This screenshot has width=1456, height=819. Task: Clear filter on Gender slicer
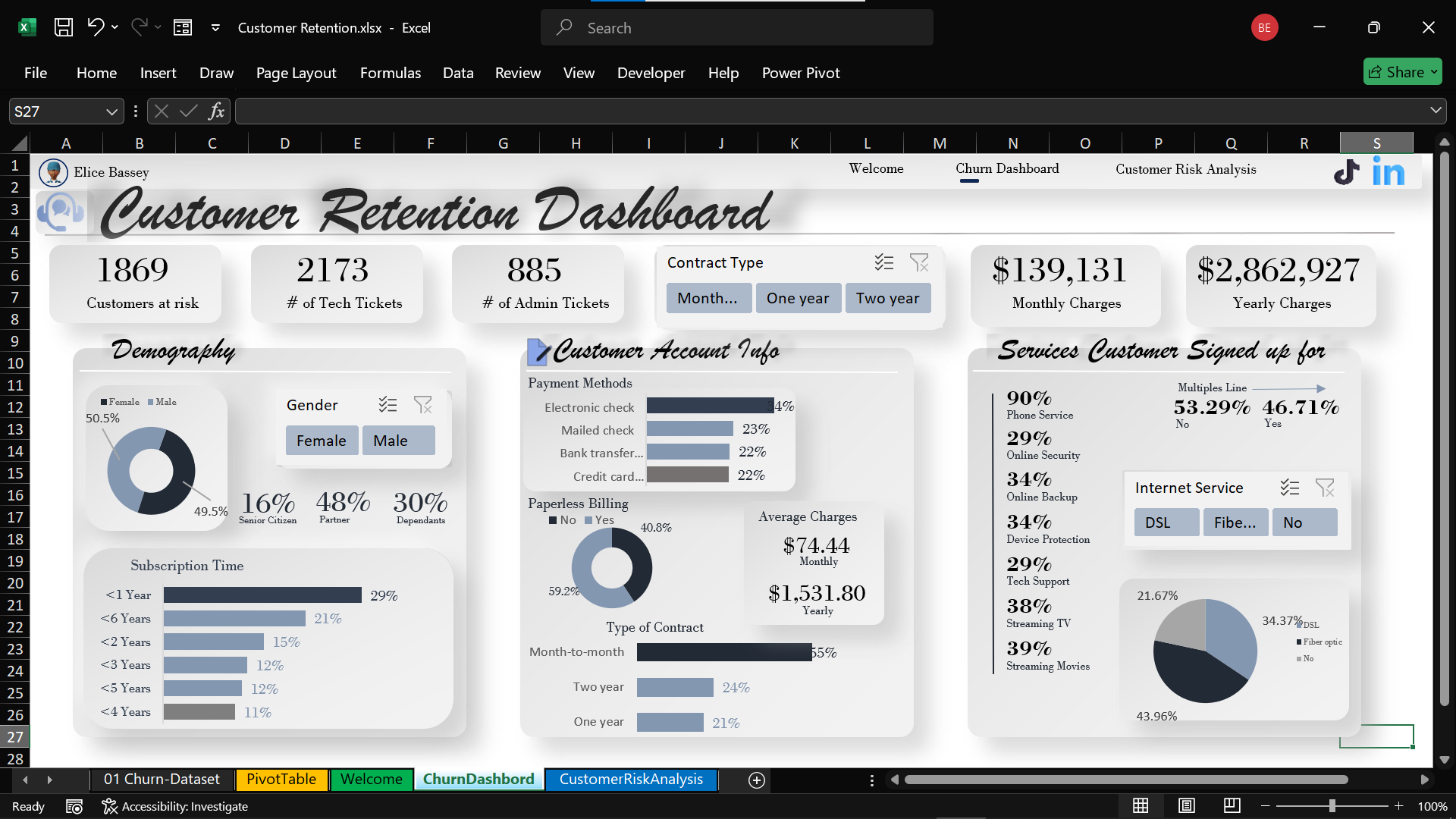click(422, 405)
